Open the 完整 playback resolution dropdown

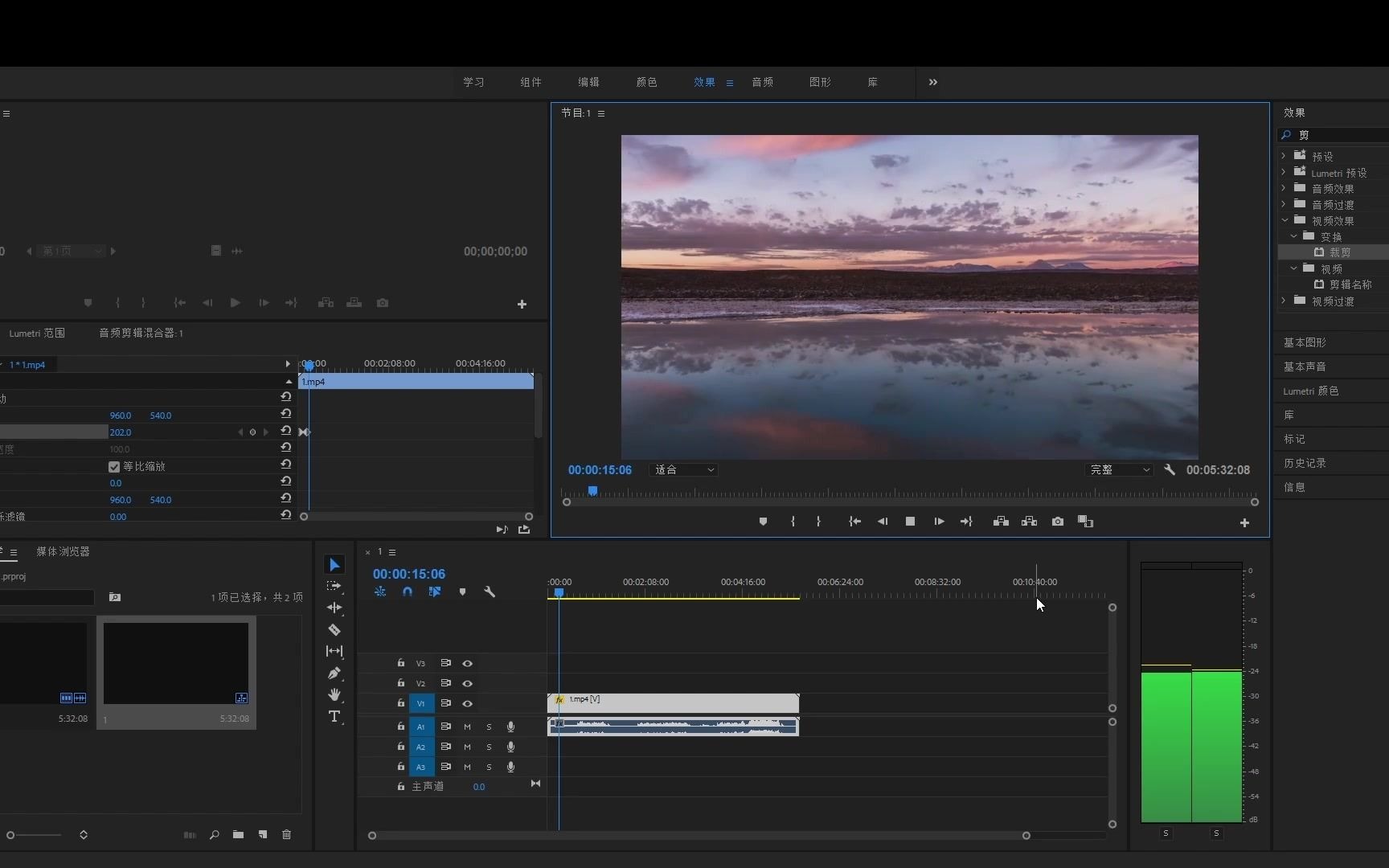click(x=1120, y=470)
